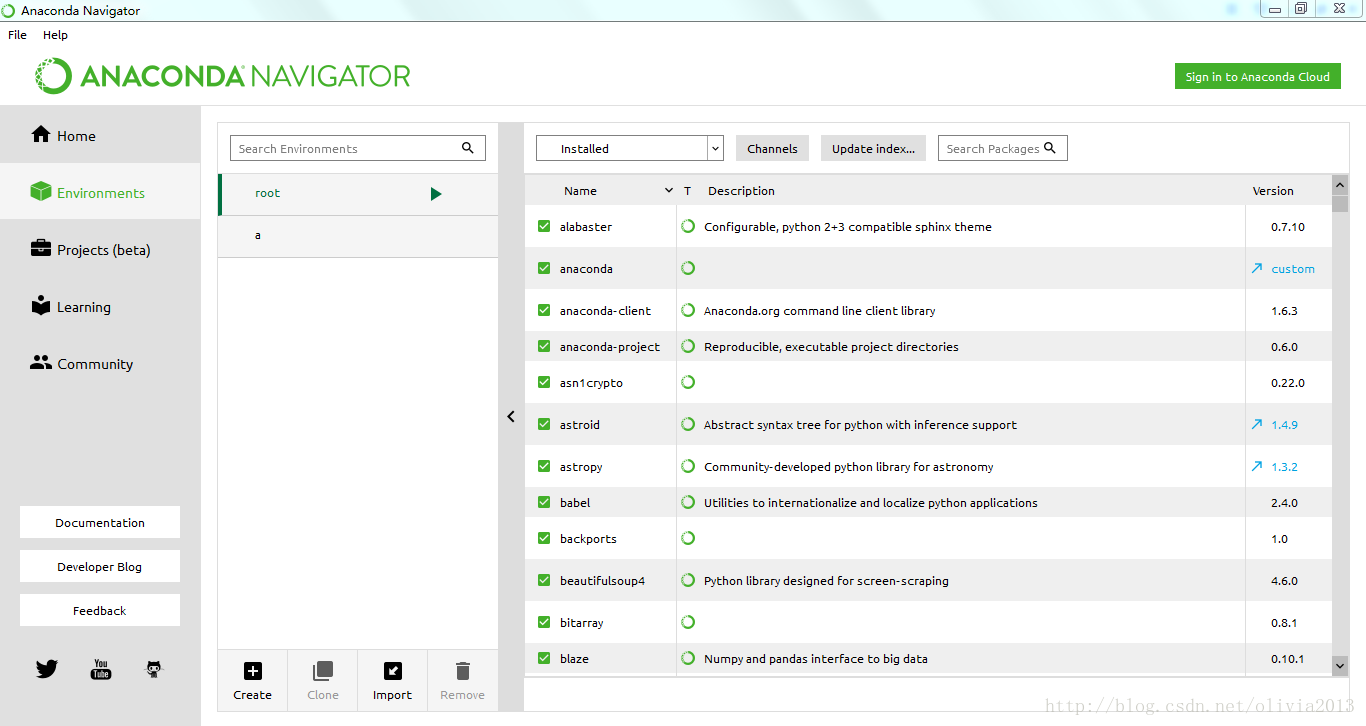Click the Environments cube icon

pyautogui.click(x=41, y=191)
